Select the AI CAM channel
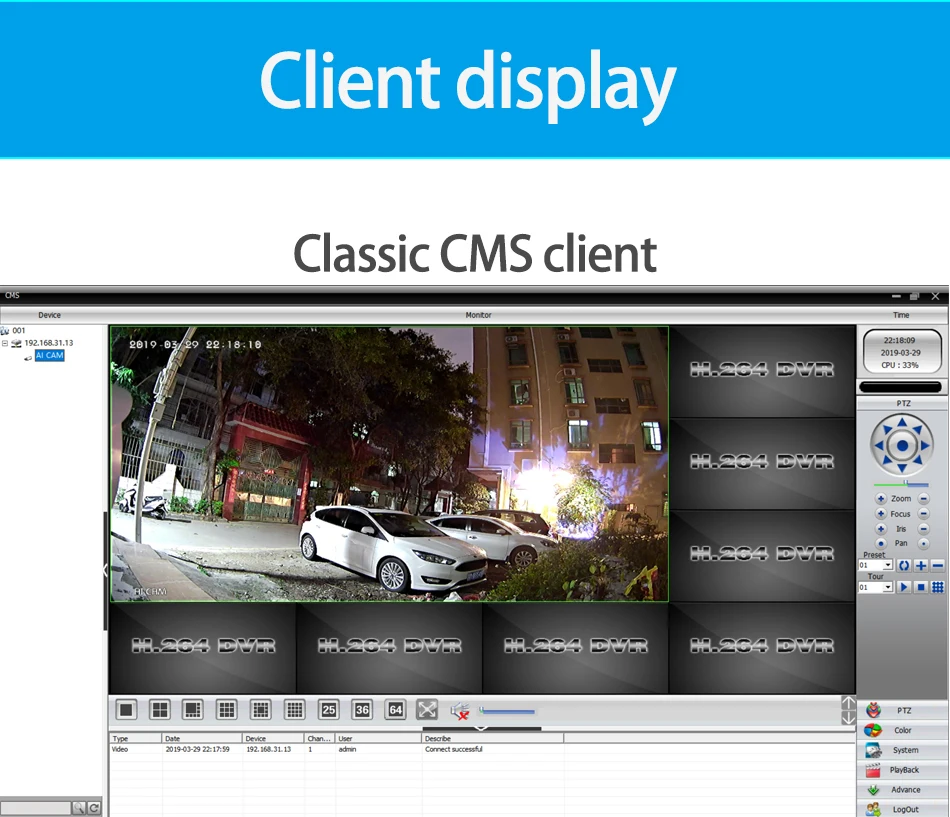Viewport: 950px width, 817px height. pyautogui.click(x=49, y=356)
